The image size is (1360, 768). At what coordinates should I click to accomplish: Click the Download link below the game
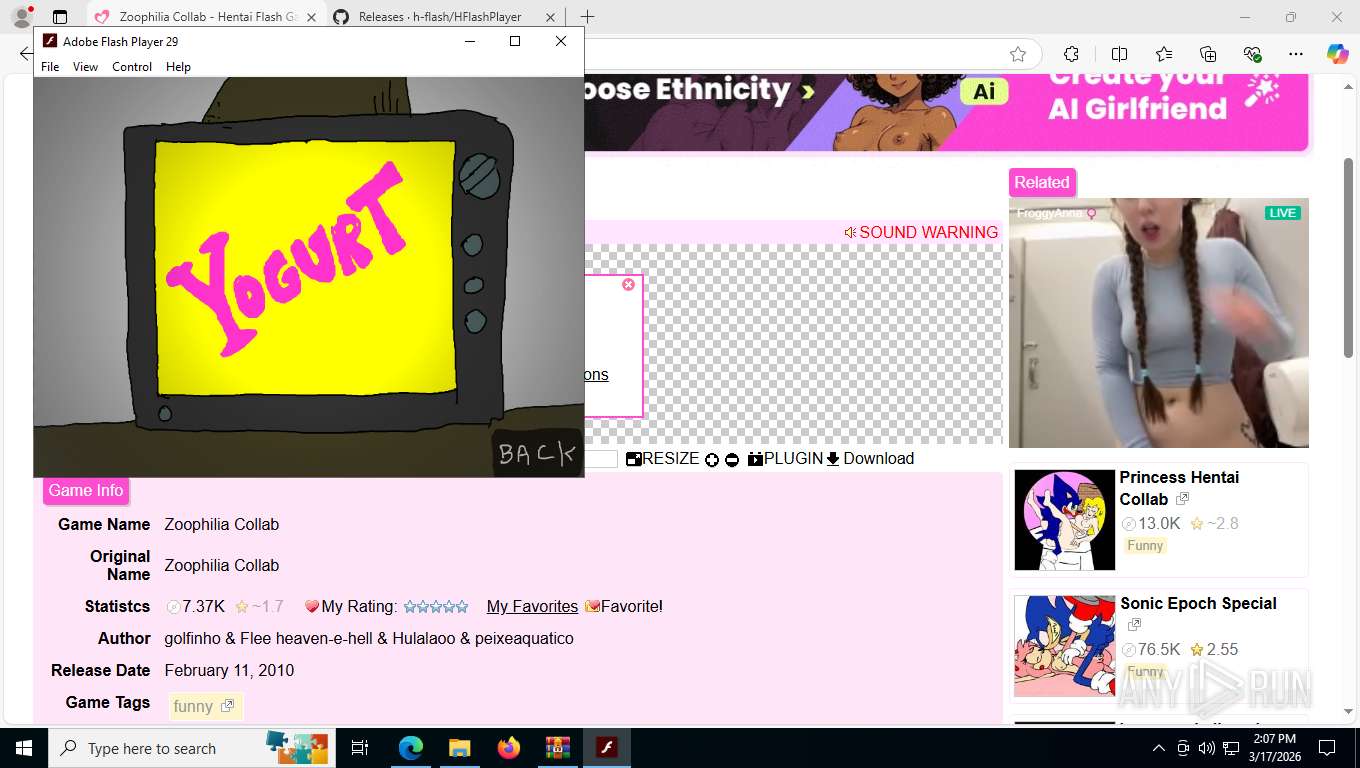pos(870,458)
